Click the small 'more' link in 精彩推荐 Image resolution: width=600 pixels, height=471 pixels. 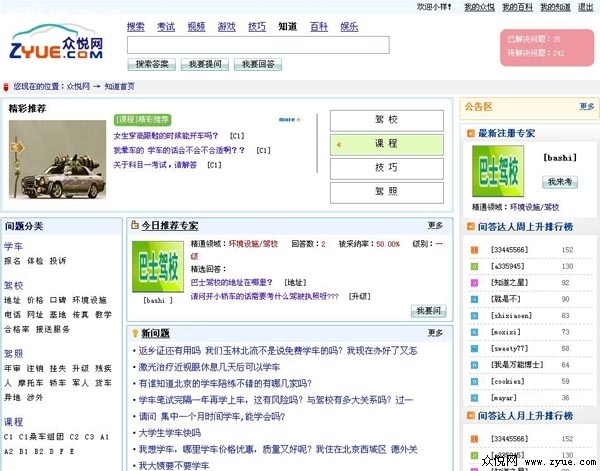[288, 119]
